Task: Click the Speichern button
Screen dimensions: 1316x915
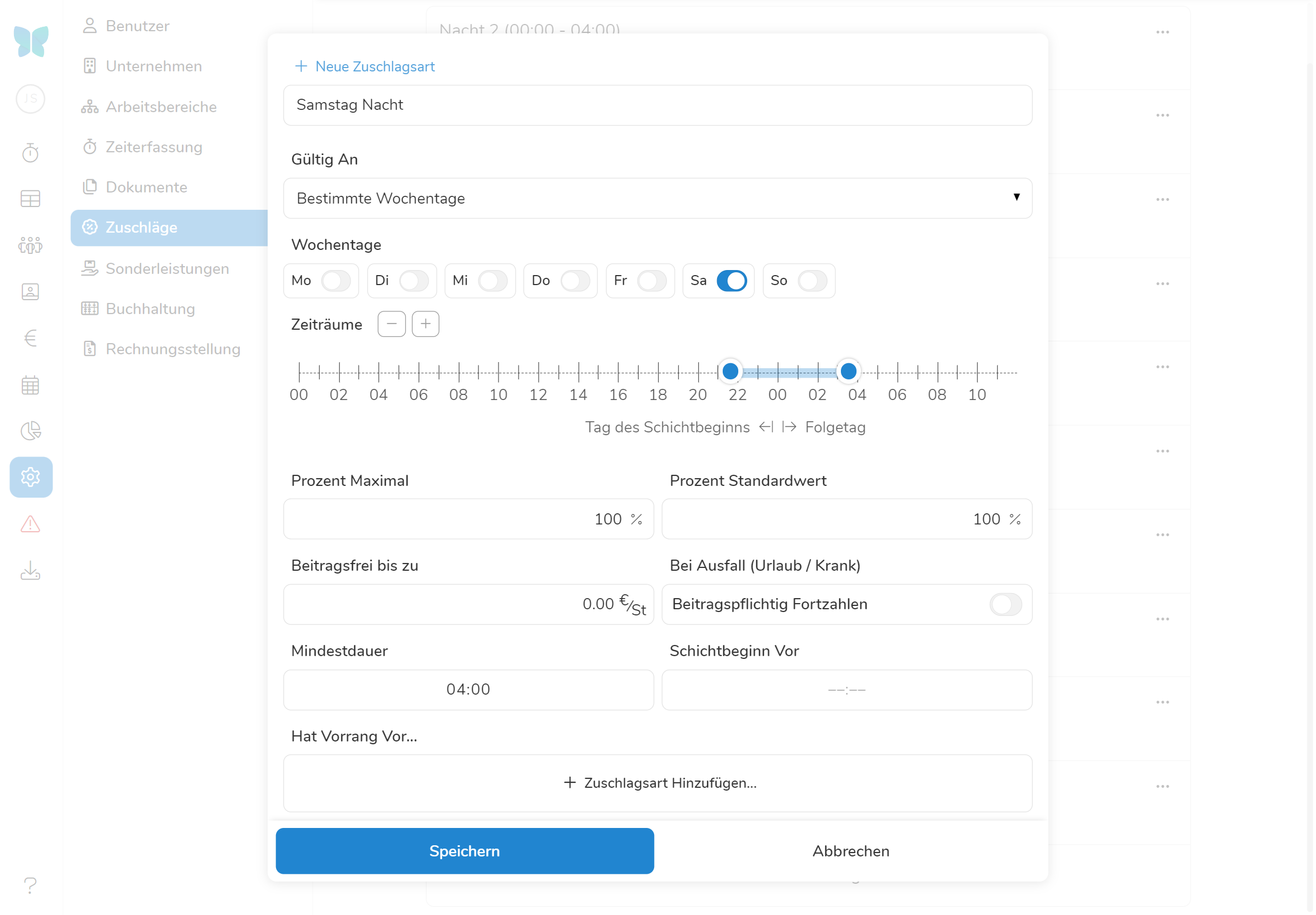Action: (465, 851)
